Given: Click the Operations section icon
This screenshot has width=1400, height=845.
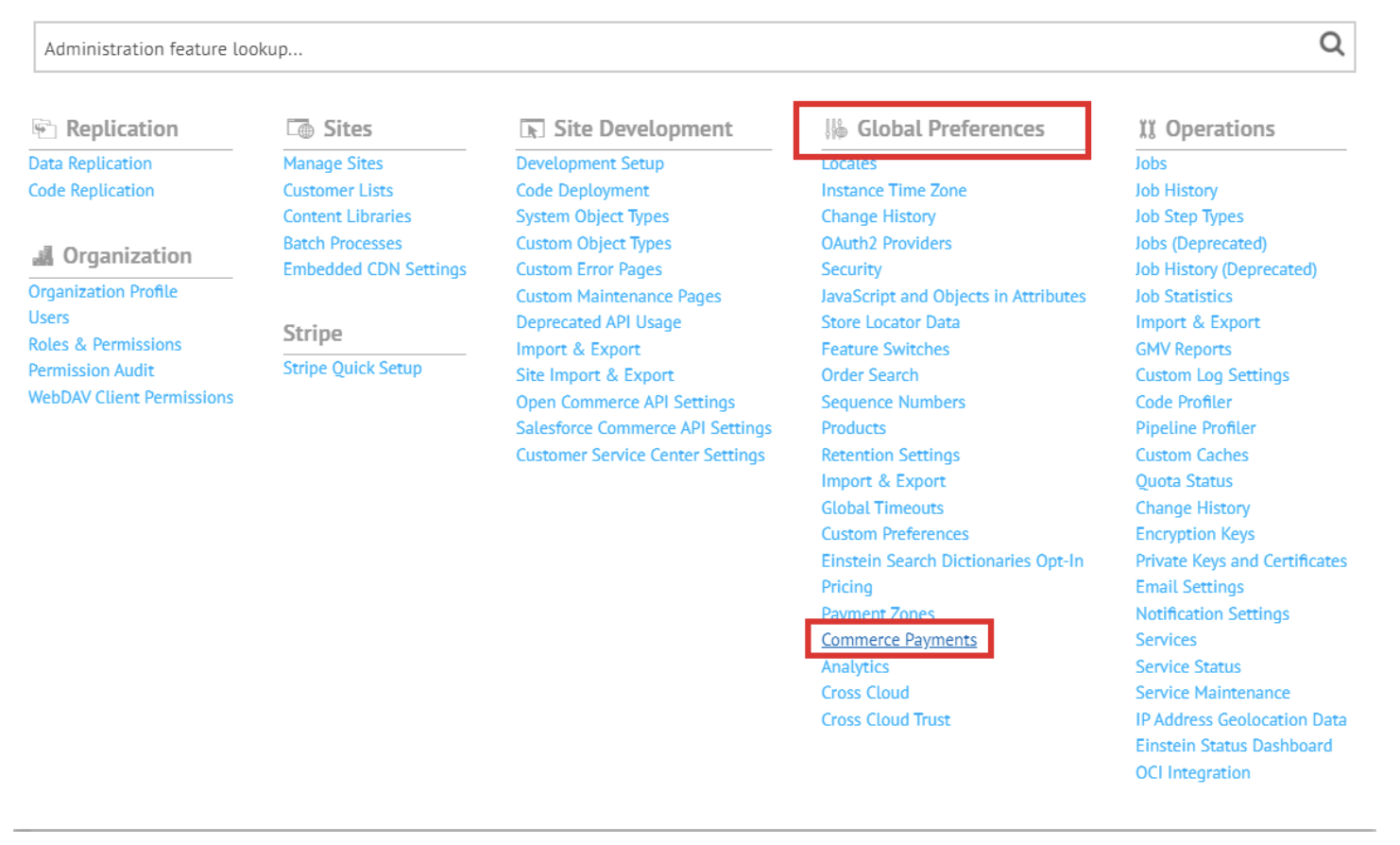Looking at the screenshot, I should click(1147, 129).
